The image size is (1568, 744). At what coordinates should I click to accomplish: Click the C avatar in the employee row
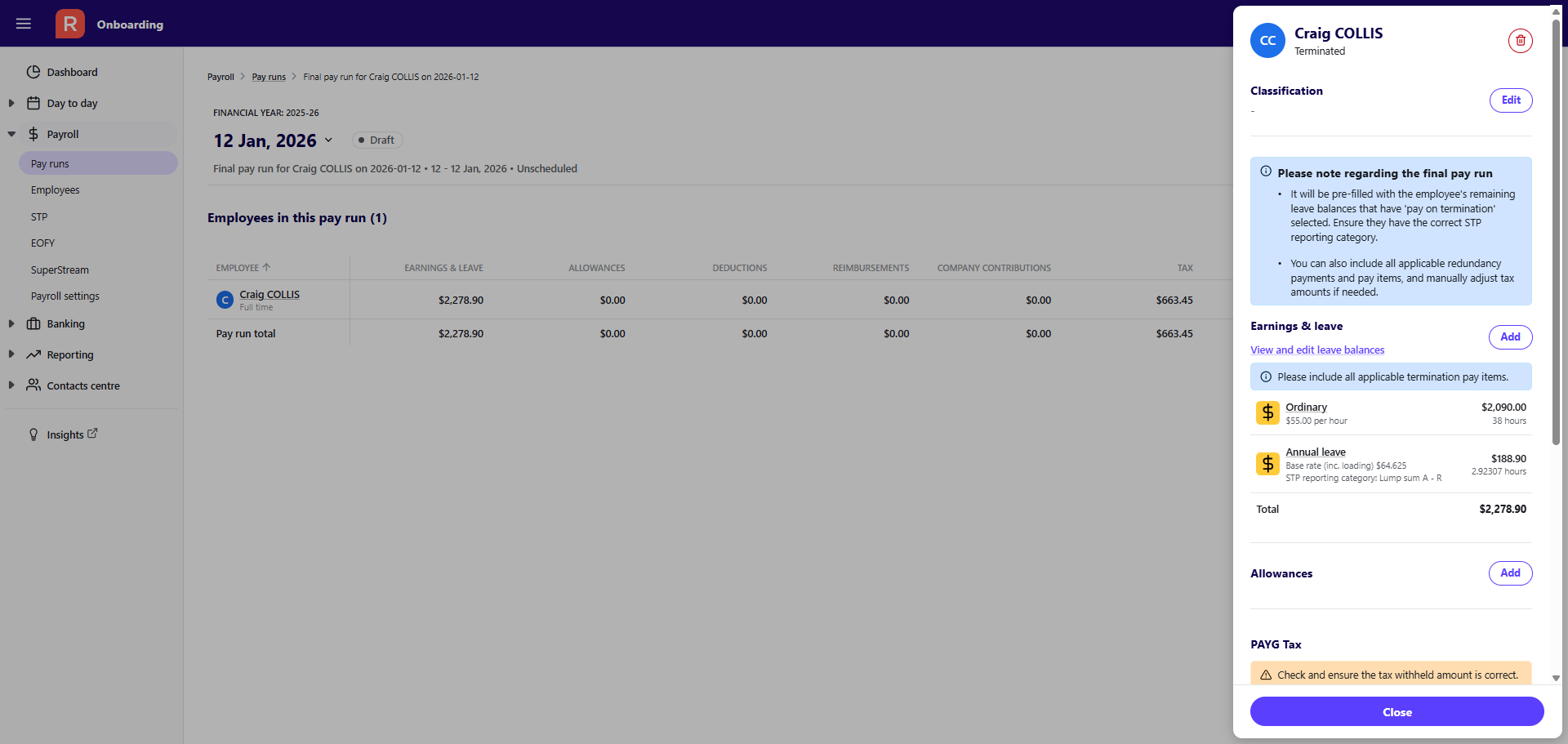(225, 300)
